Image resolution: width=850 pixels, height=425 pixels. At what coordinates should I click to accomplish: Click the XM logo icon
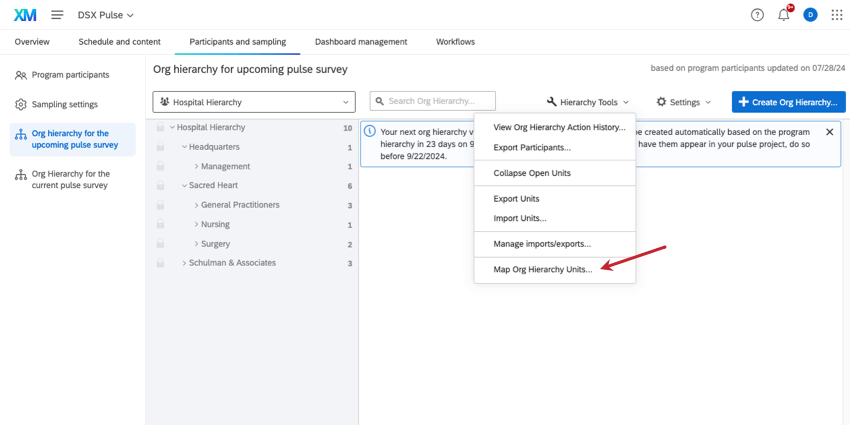tap(24, 15)
